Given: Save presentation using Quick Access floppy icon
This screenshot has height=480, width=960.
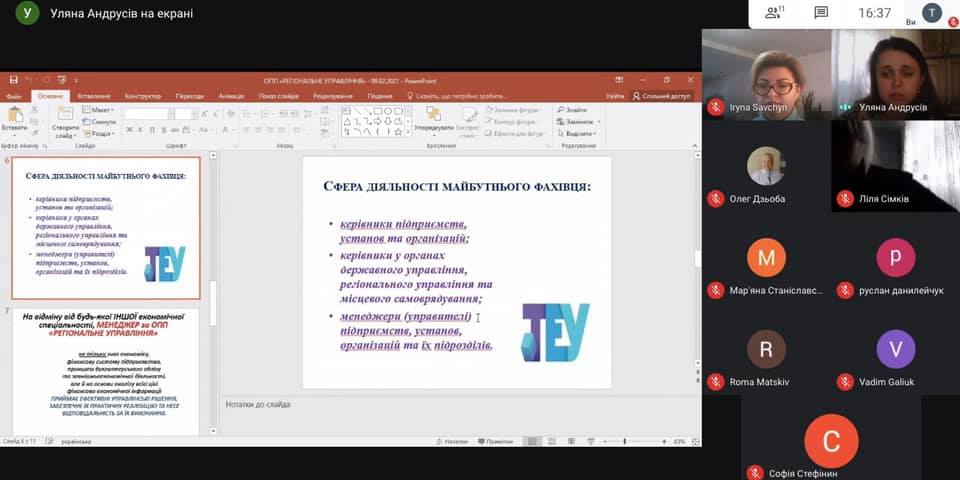Looking at the screenshot, I should [x=13, y=80].
